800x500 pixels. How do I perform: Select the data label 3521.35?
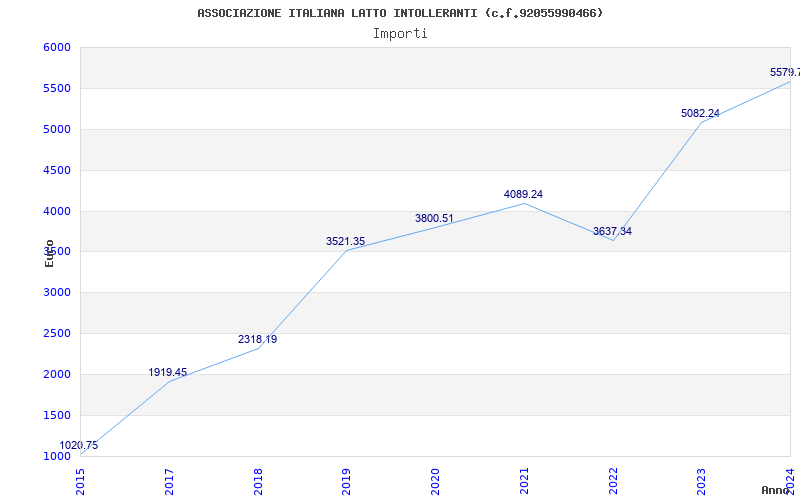[x=345, y=241]
